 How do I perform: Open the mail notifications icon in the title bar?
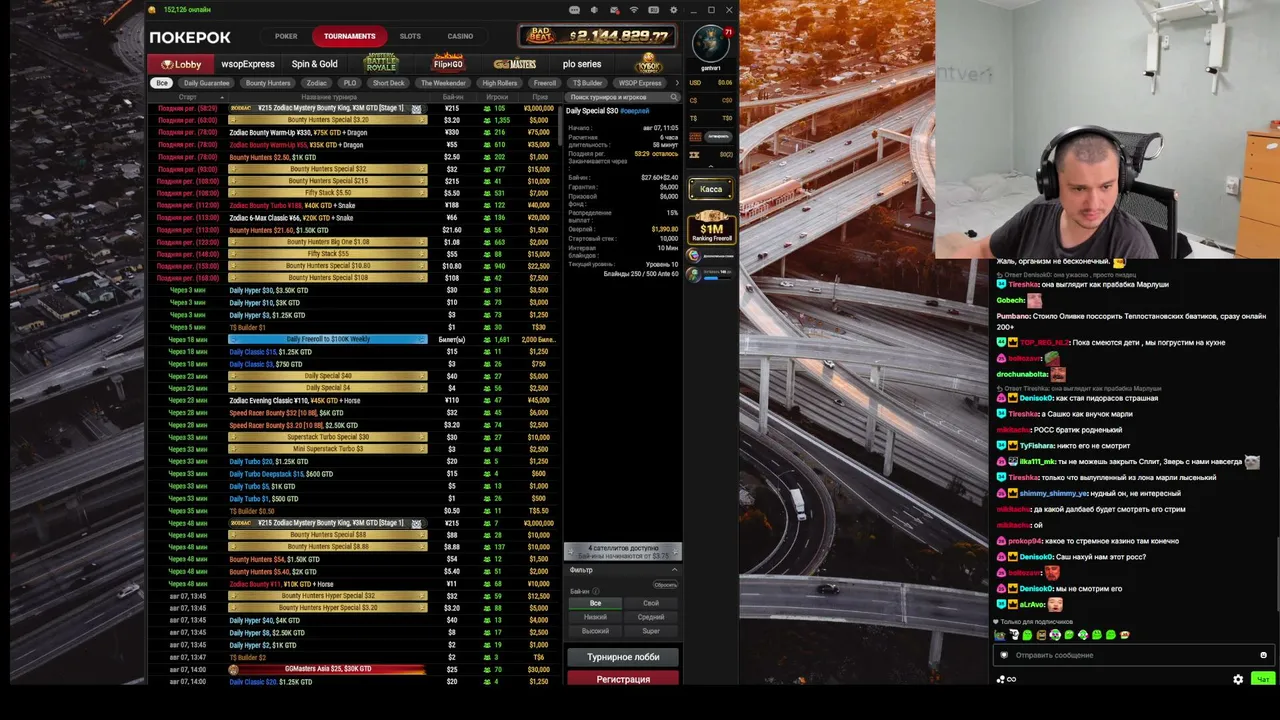tap(614, 10)
